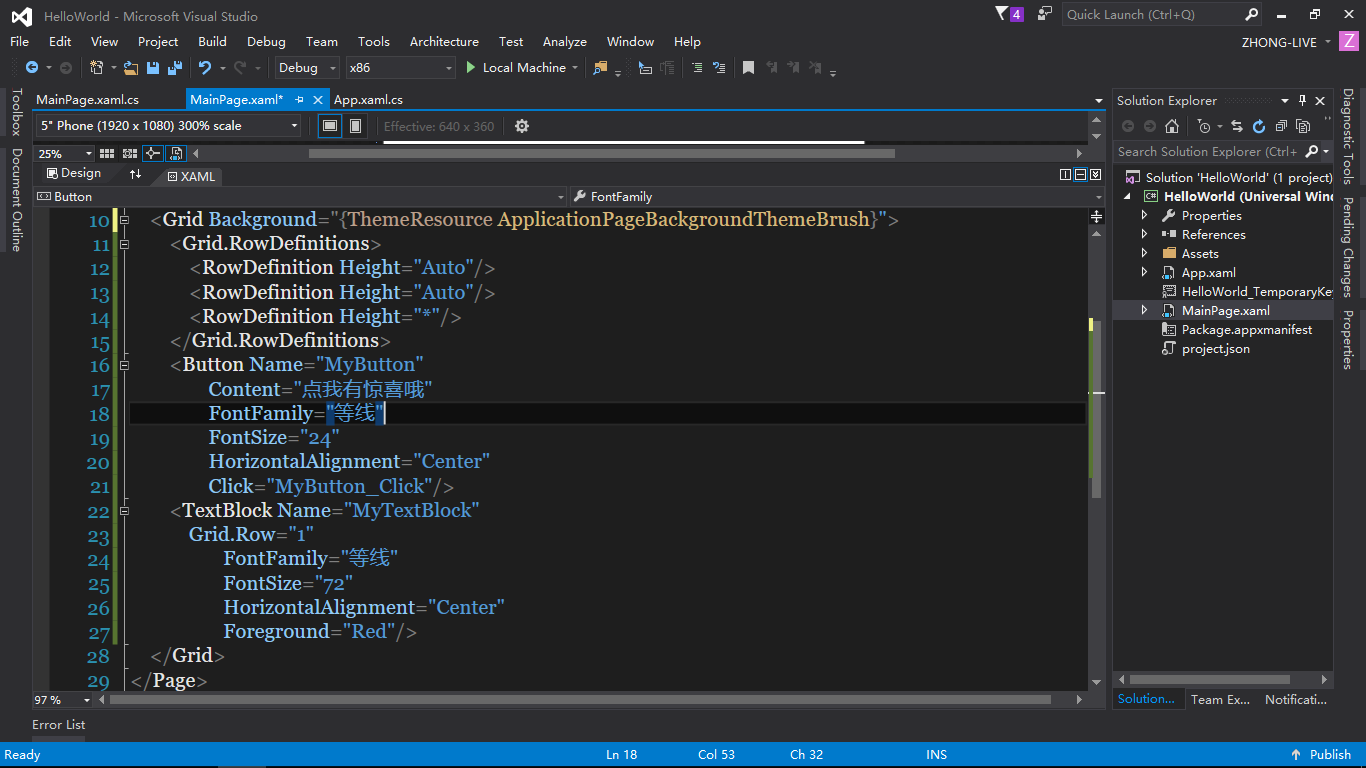Image resolution: width=1366 pixels, height=768 pixels.
Task: Click Collapse All icon in Solution Explorer
Action: (x=1280, y=126)
